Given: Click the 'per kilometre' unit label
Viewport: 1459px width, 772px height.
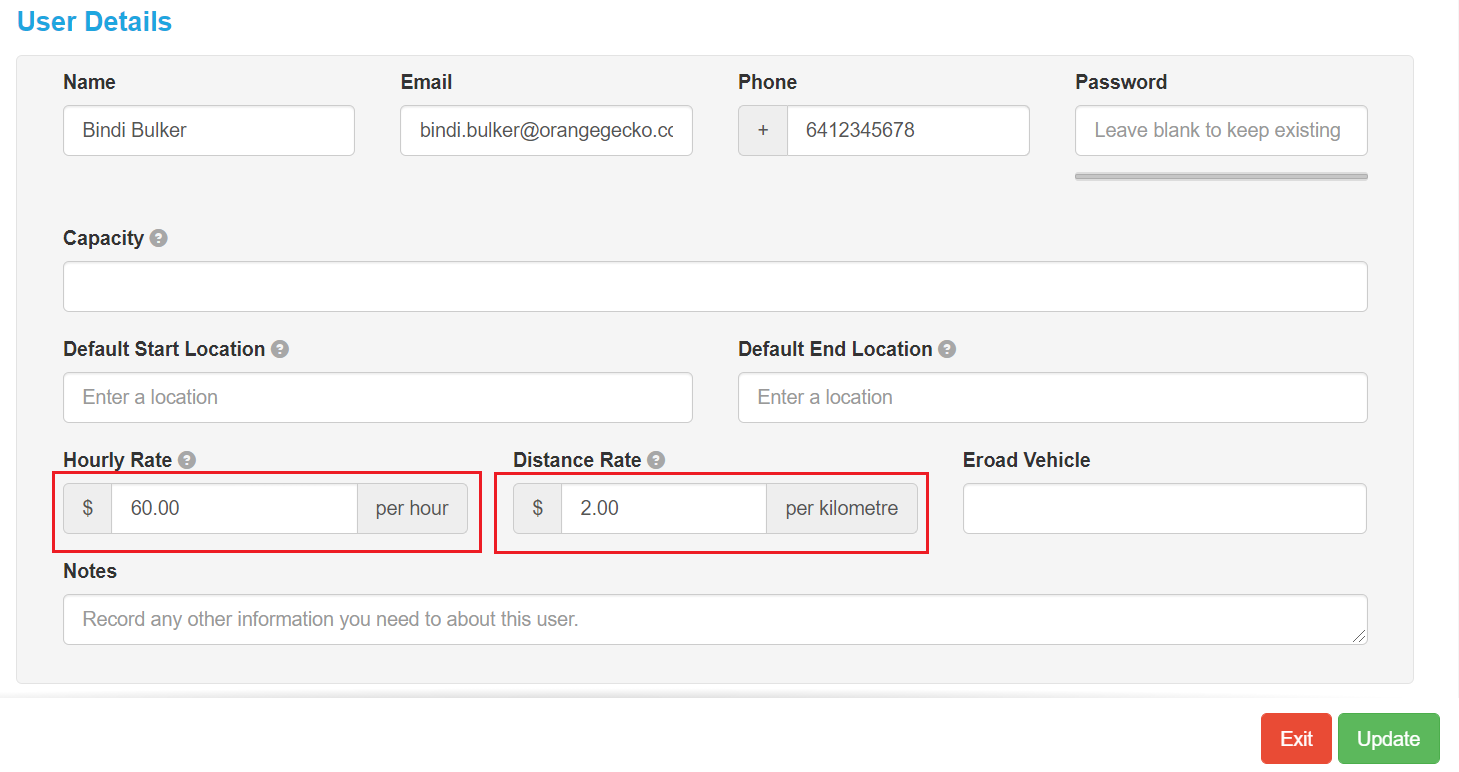Looking at the screenshot, I should (x=842, y=508).
